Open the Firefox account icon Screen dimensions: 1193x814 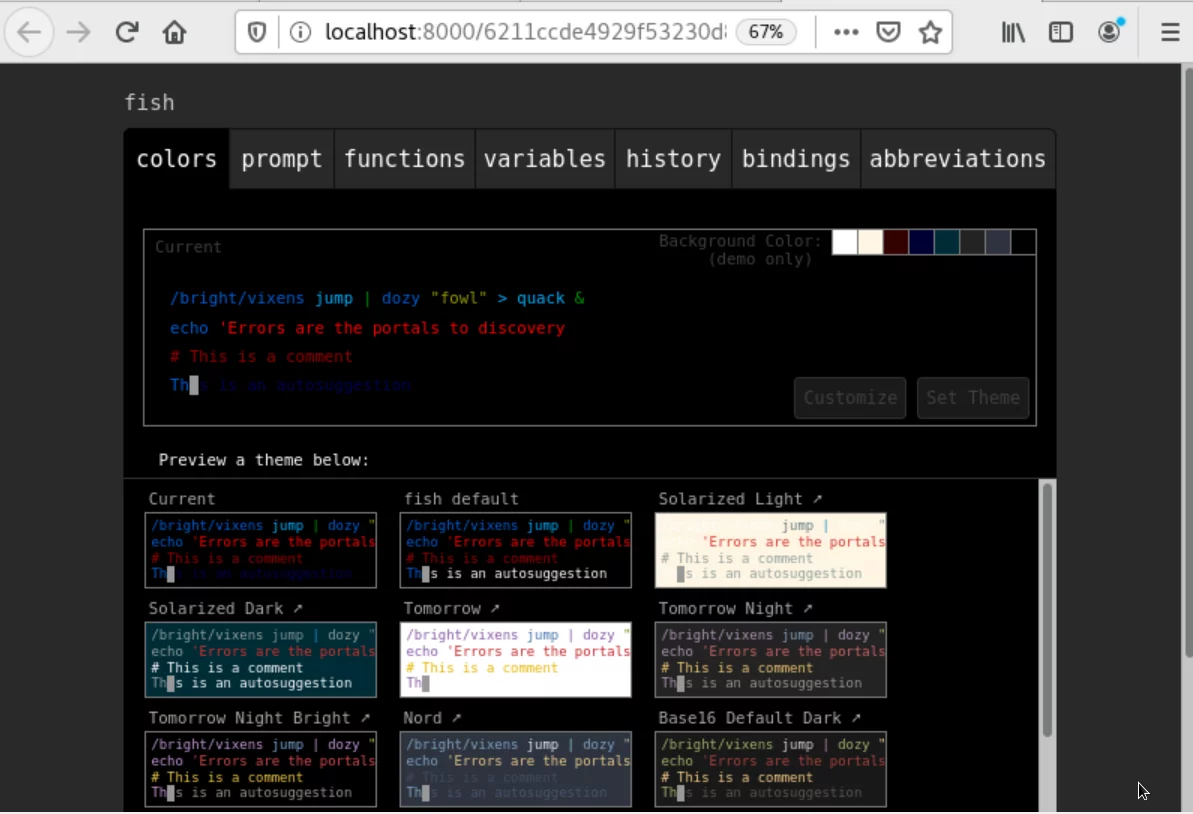click(x=1109, y=32)
